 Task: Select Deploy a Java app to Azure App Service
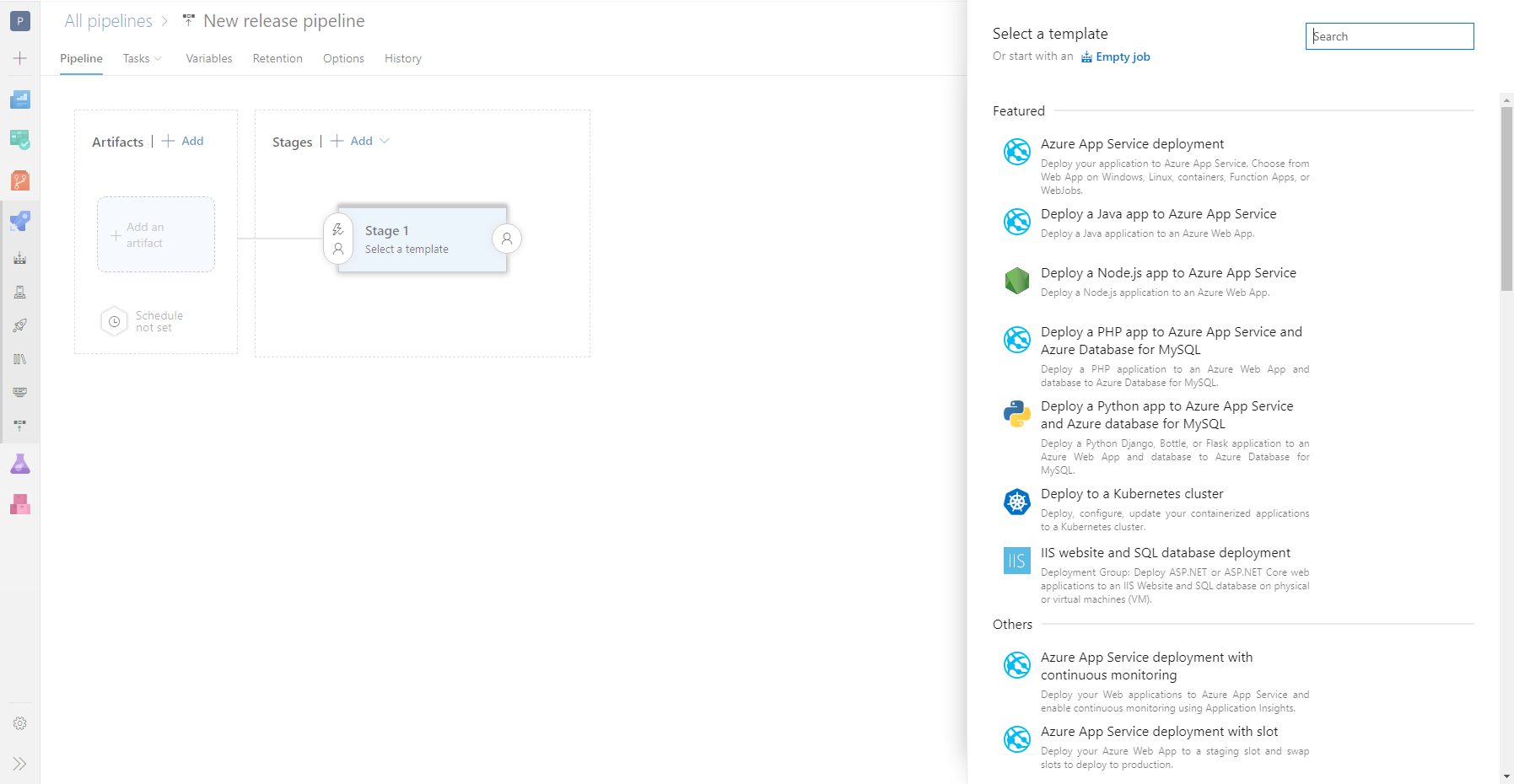pyautogui.click(x=1158, y=214)
